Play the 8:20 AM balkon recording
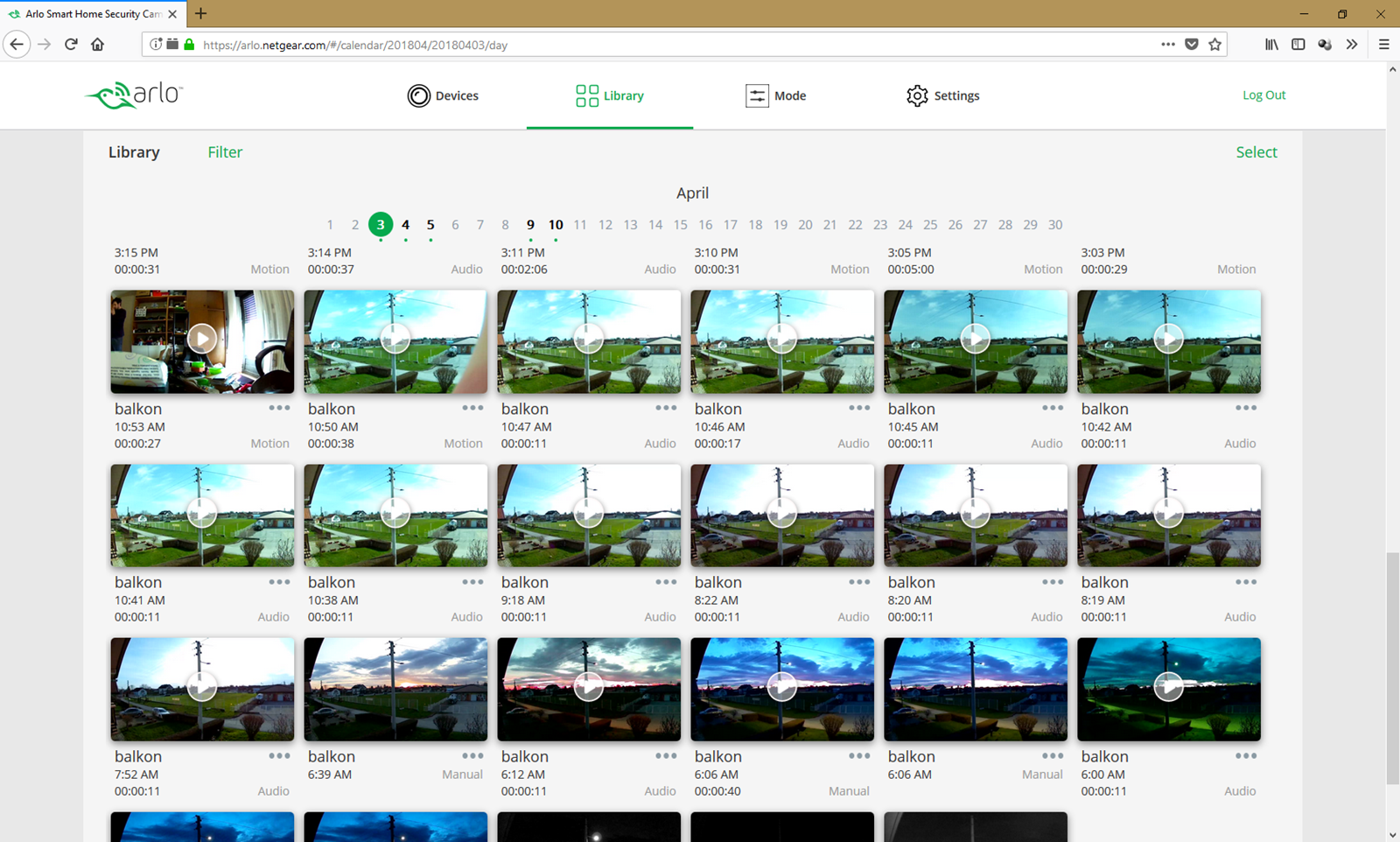 (976, 513)
